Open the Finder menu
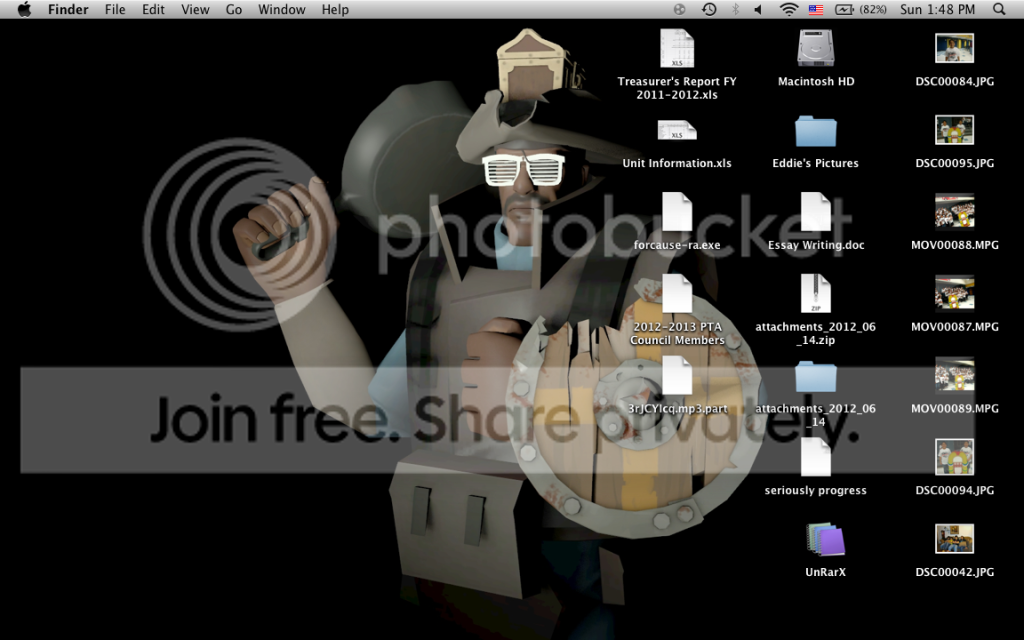The image size is (1024, 640). tap(68, 9)
